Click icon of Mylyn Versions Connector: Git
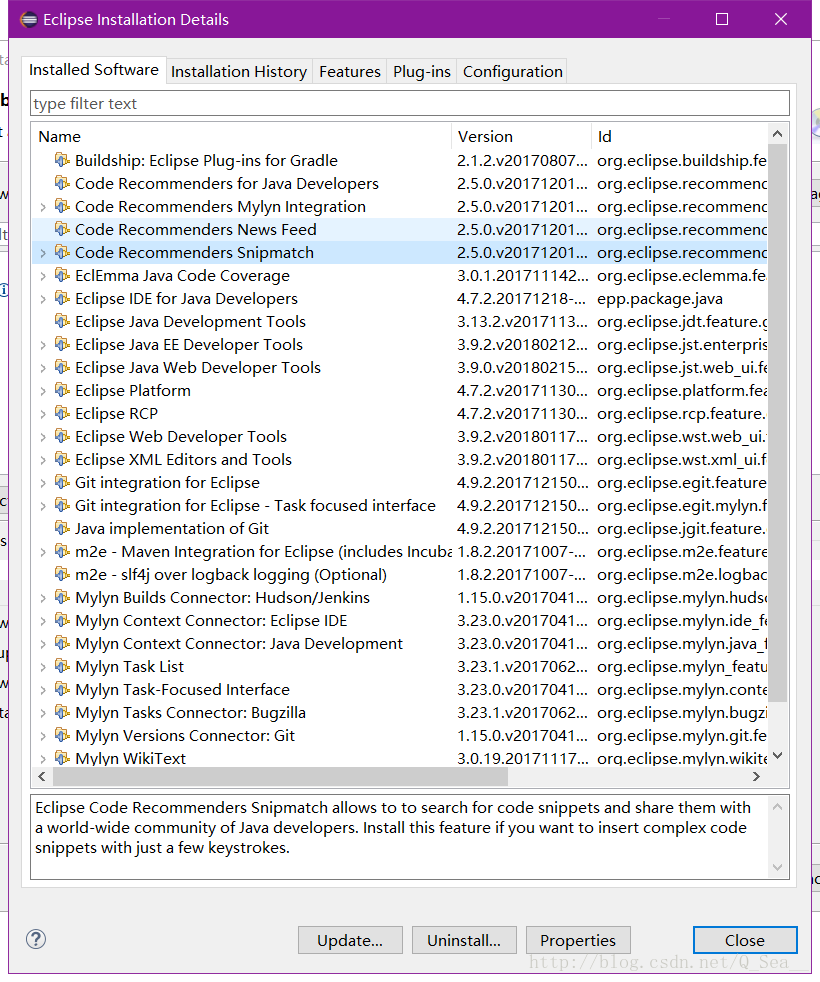This screenshot has width=820, height=982. tap(62, 735)
